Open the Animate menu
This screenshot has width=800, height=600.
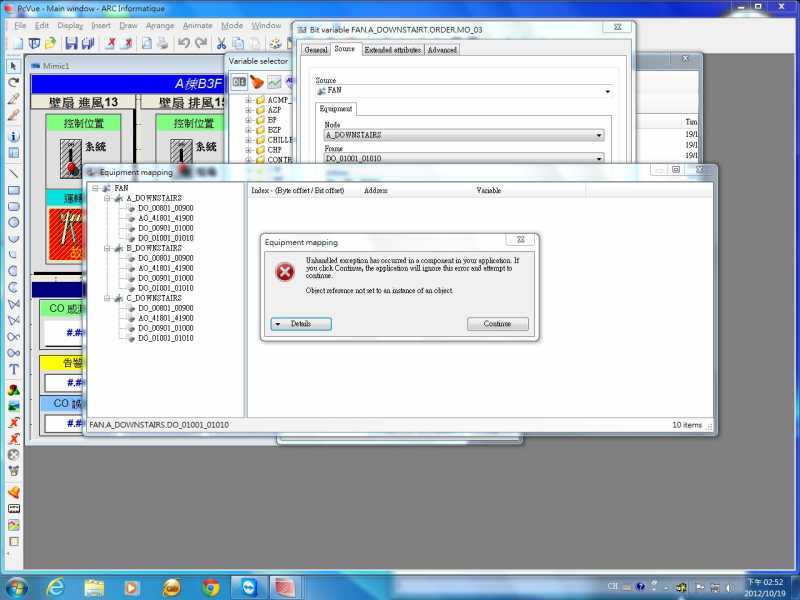pyautogui.click(x=197, y=26)
